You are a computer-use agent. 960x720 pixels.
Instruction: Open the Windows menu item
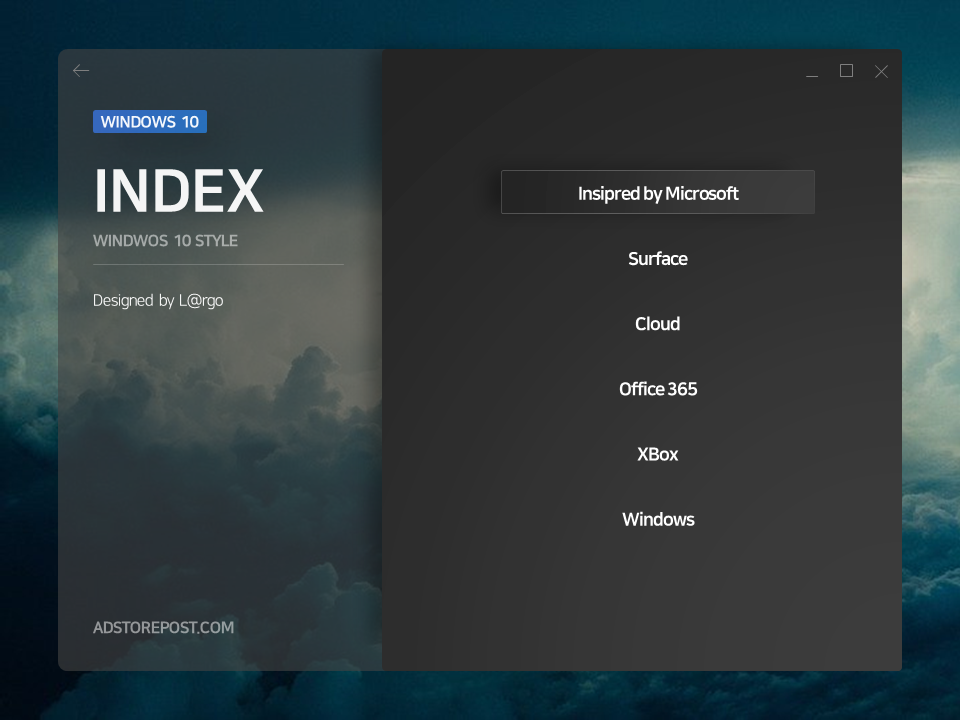pos(658,519)
